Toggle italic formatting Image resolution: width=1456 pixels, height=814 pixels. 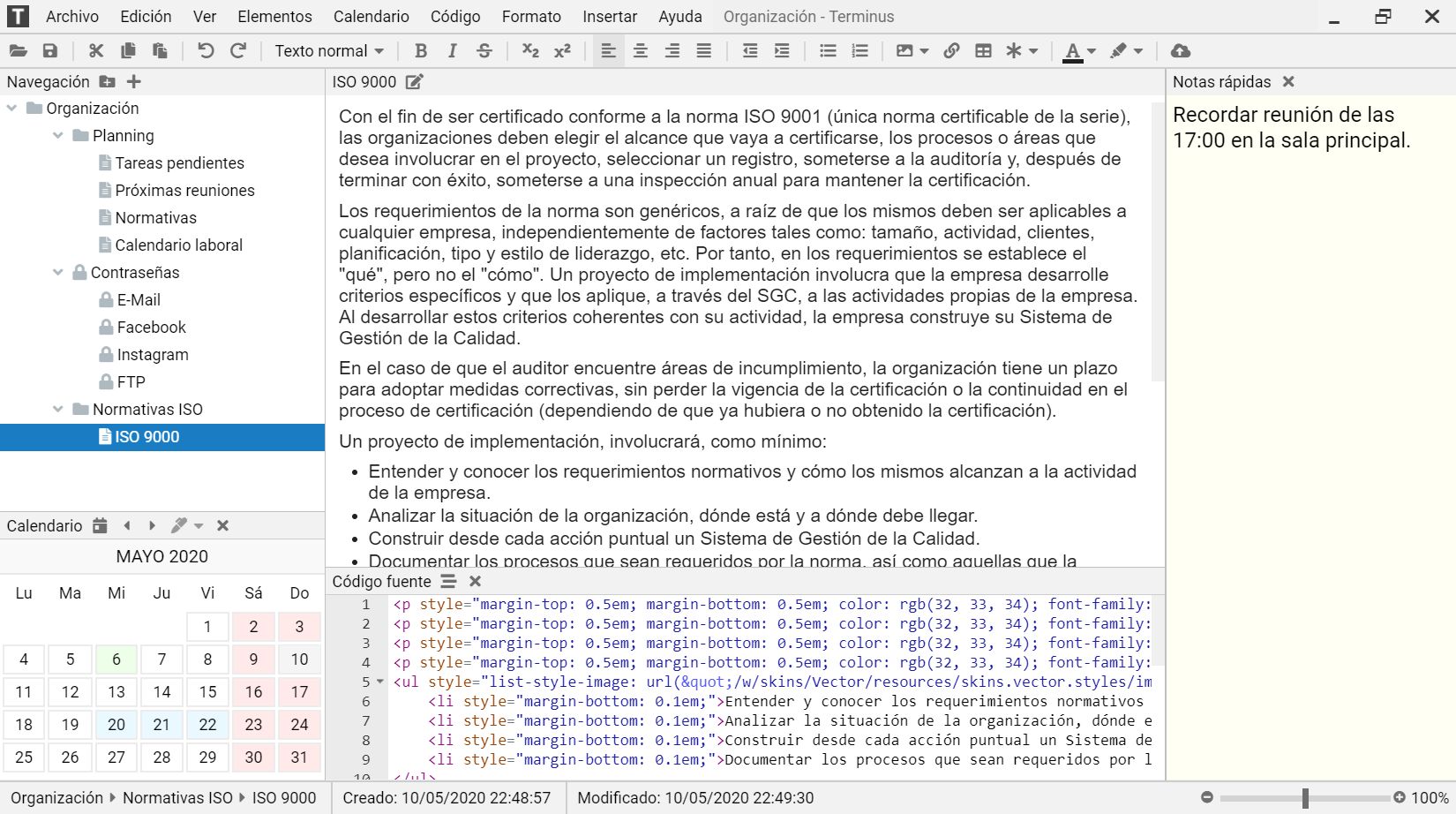pyautogui.click(x=453, y=51)
